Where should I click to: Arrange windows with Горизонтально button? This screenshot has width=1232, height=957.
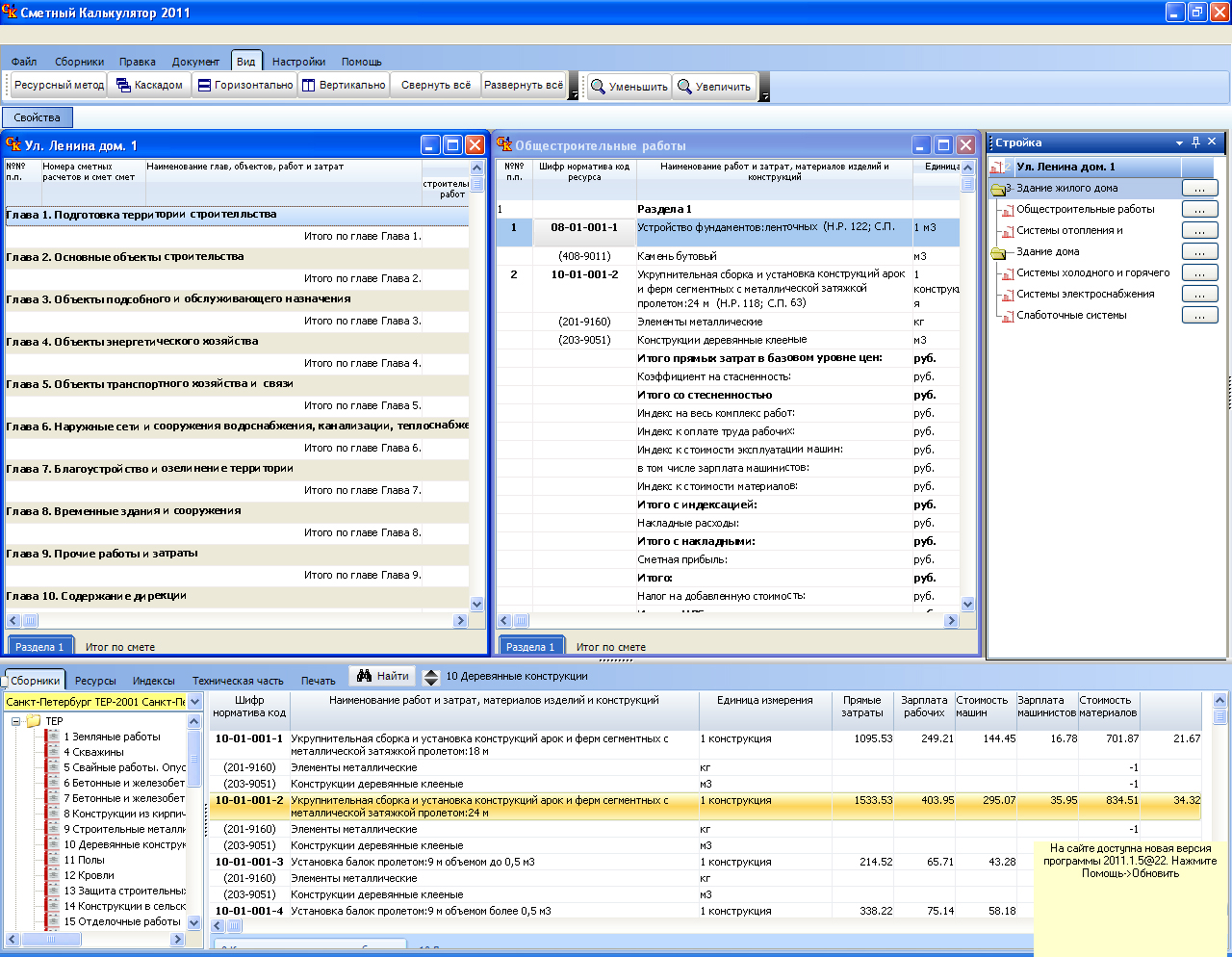[x=245, y=86]
